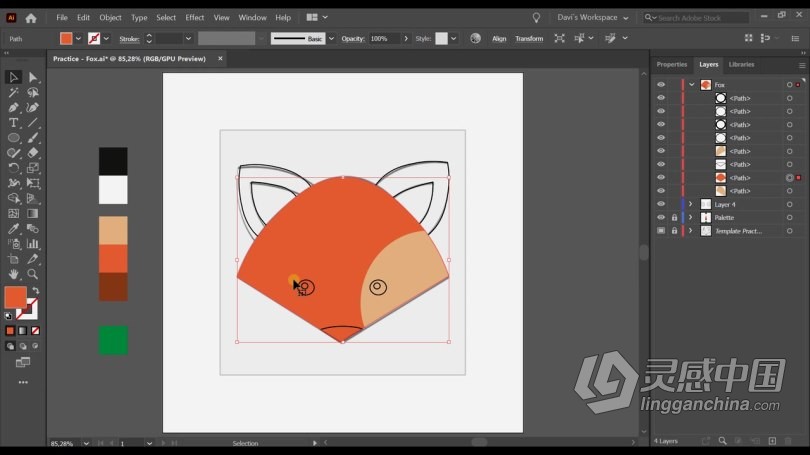Click the Opacity value field
810x455 pixels.
point(384,39)
